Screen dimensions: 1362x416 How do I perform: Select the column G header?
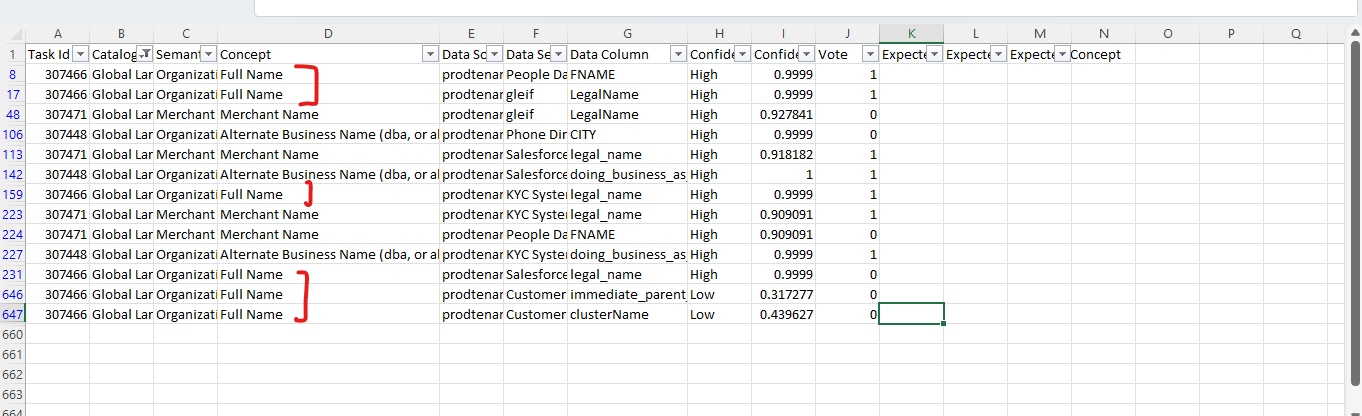pos(627,34)
